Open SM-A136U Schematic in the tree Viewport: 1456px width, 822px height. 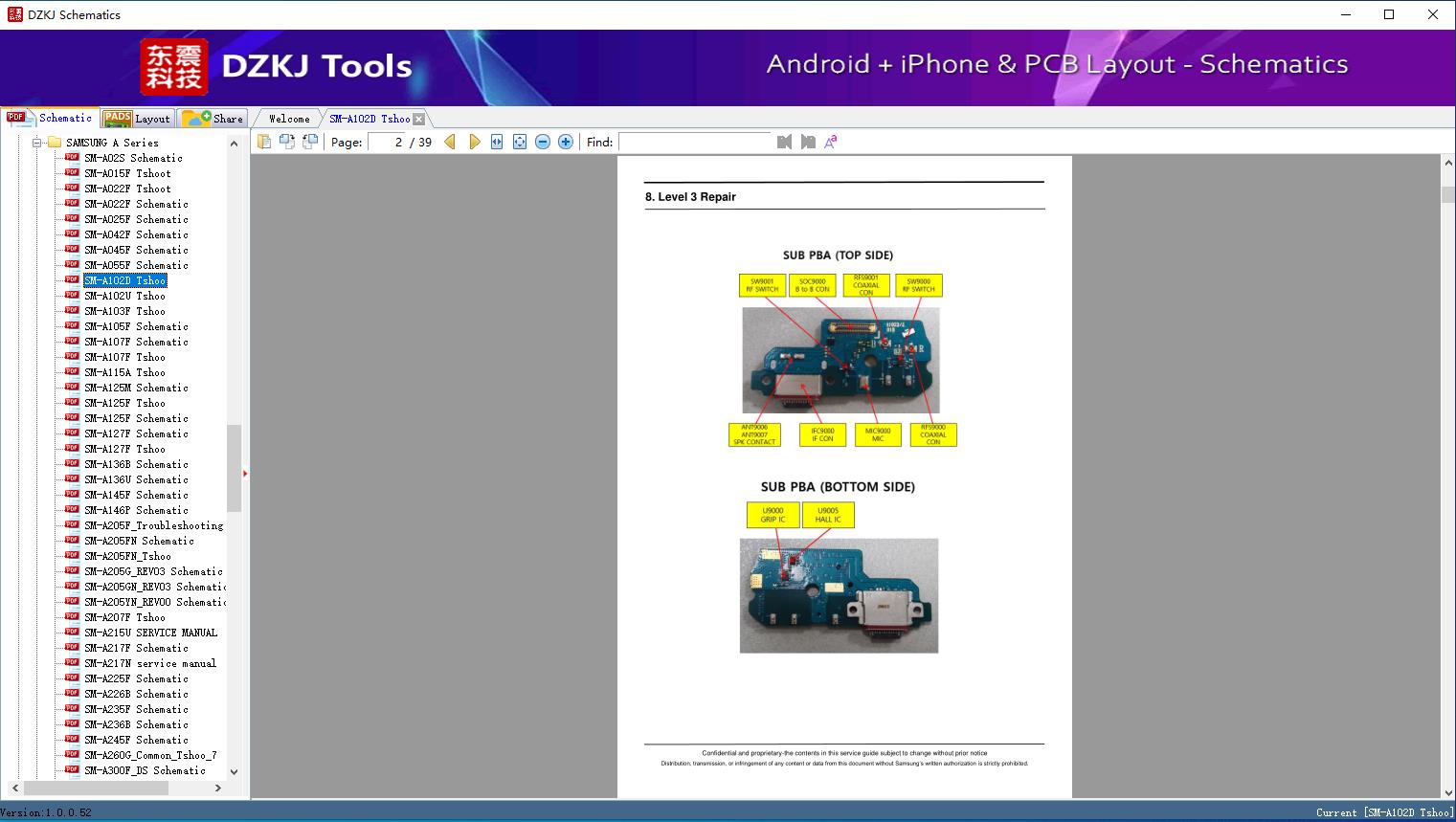click(136, 479)
